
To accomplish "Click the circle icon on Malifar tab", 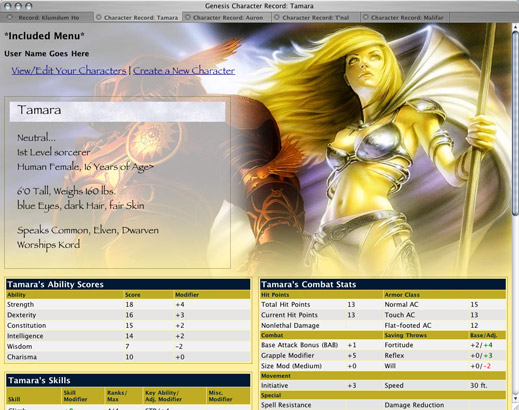I will (366, 17).
